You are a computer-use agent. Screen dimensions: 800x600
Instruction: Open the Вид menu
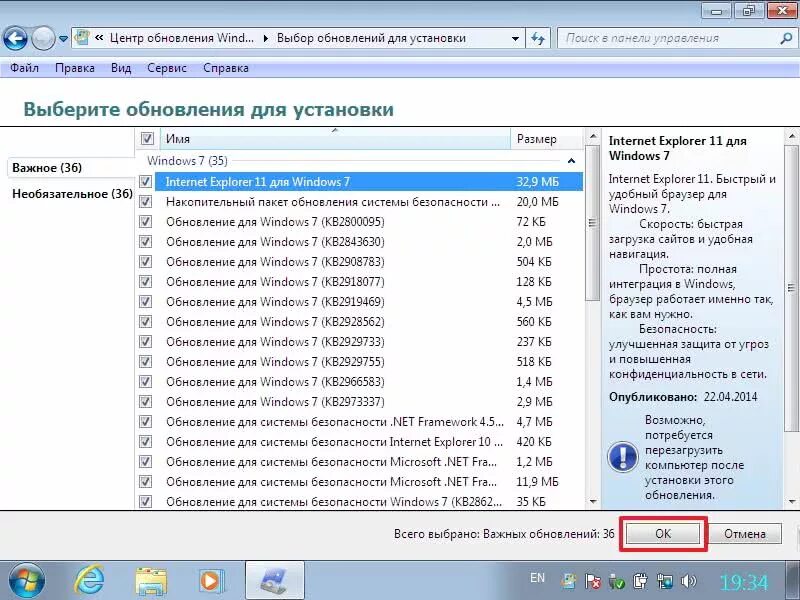(121, 68)
